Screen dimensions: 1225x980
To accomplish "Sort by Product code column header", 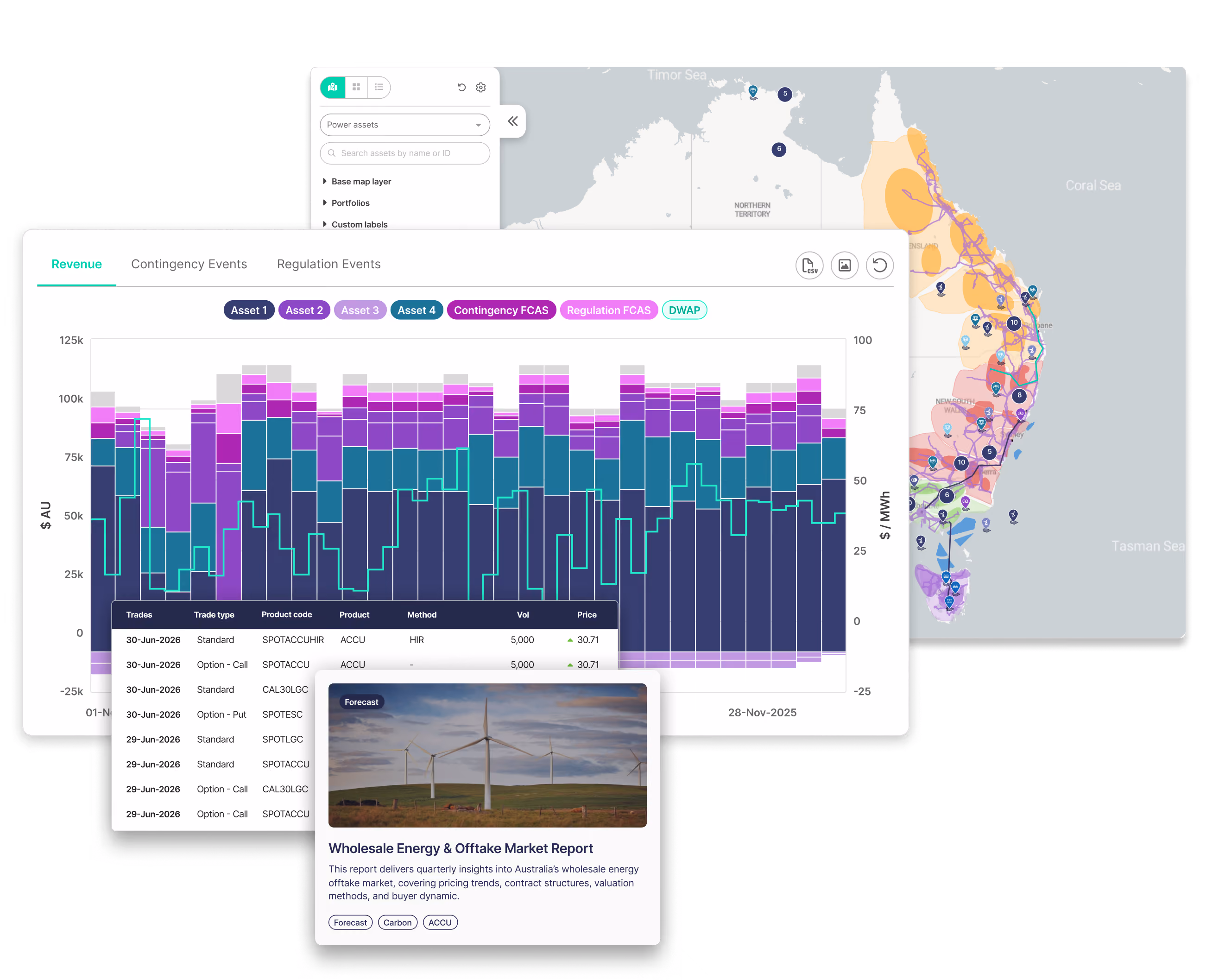I will pyautogui.click(x=286, y=615).
